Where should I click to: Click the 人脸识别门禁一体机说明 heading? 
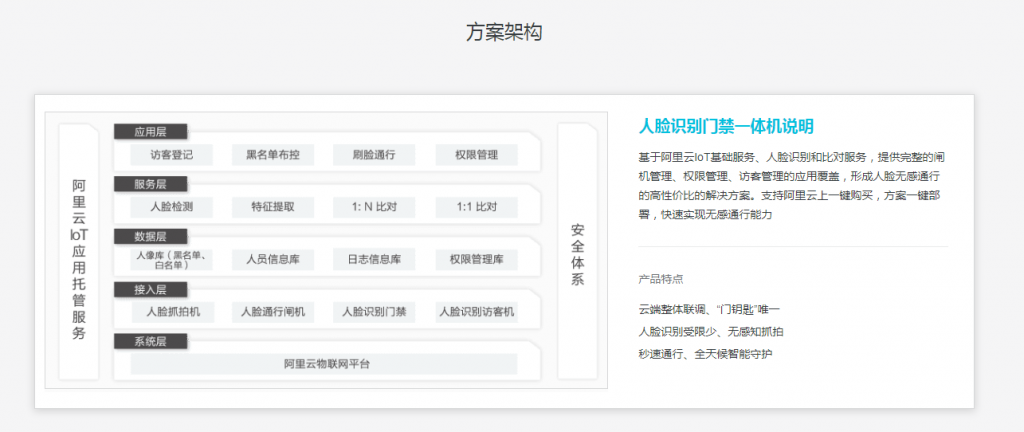click(726, 126)
